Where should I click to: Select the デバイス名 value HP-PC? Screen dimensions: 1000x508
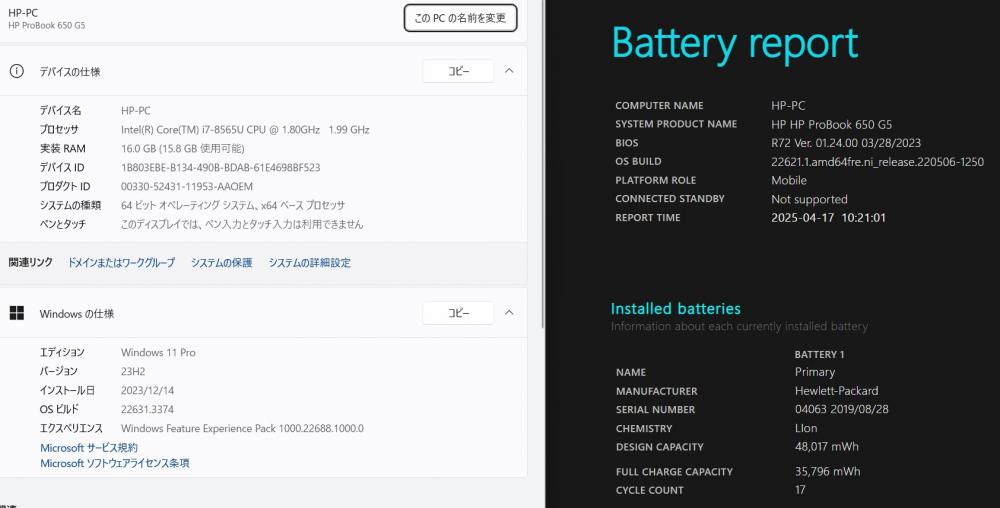136,110
